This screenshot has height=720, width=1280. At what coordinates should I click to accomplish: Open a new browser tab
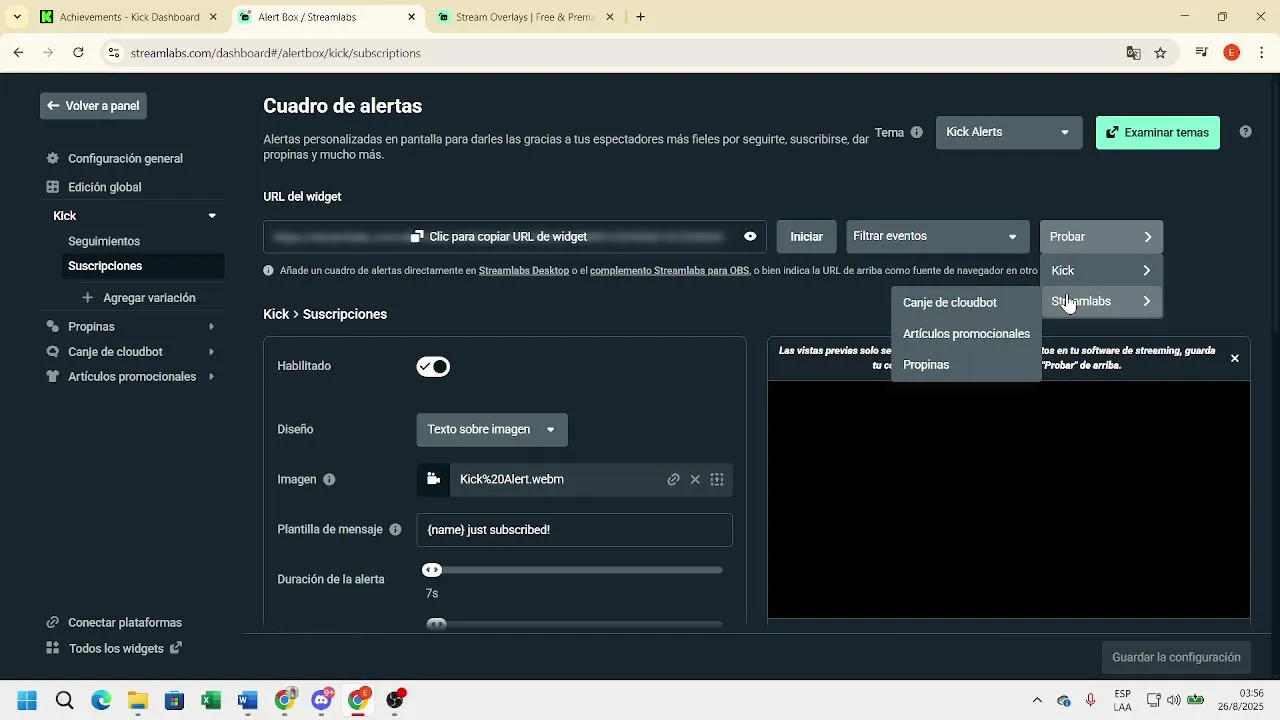(640, 17)
